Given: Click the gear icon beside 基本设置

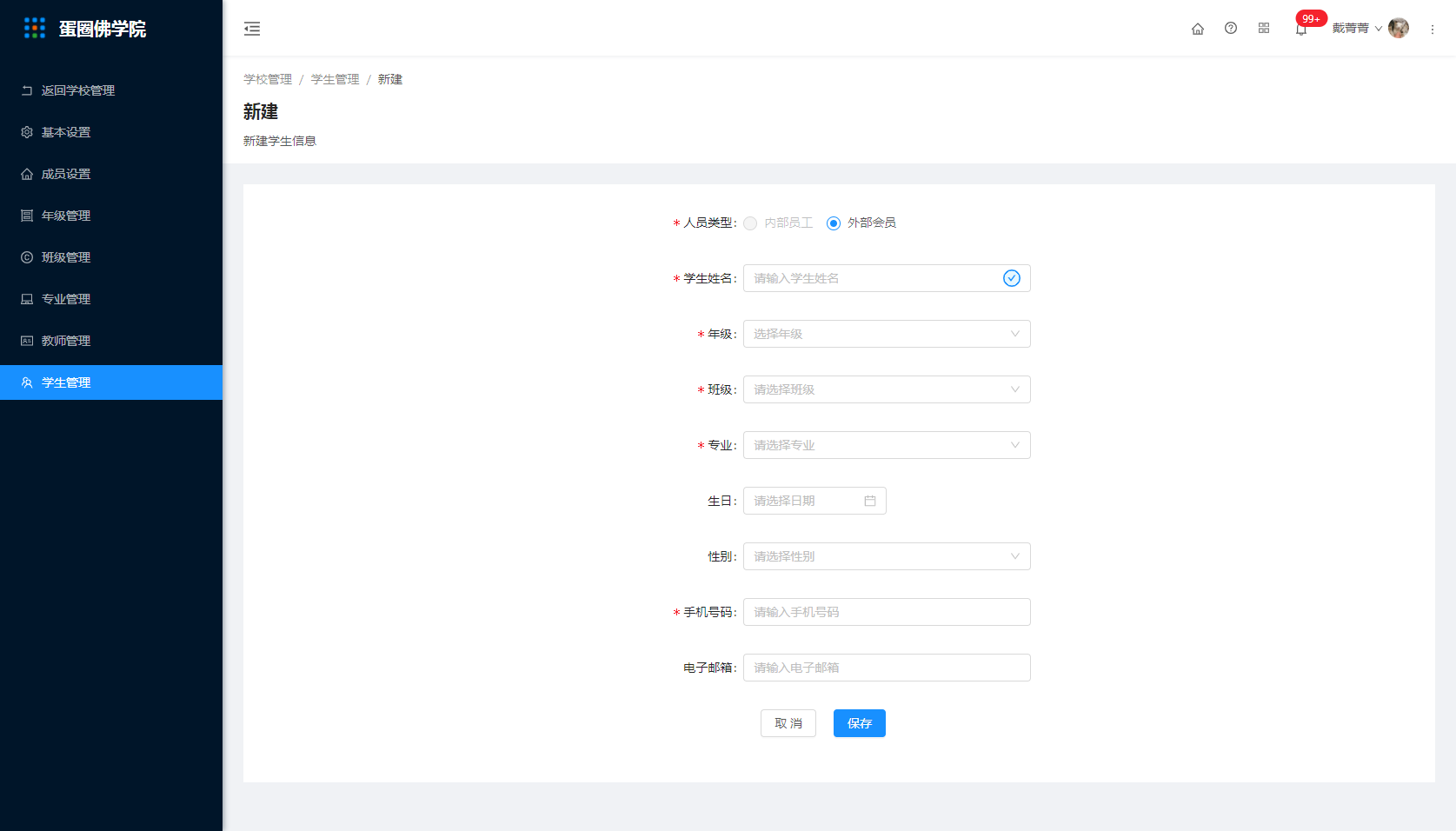Looking at the screenshot, I should 27,132.
